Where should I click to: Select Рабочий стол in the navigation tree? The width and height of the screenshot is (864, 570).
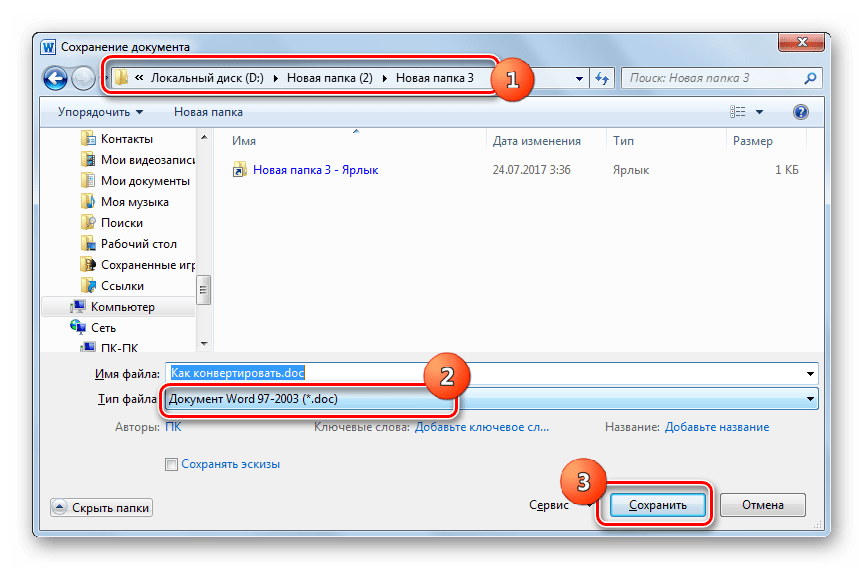click(x=139, y=244)
